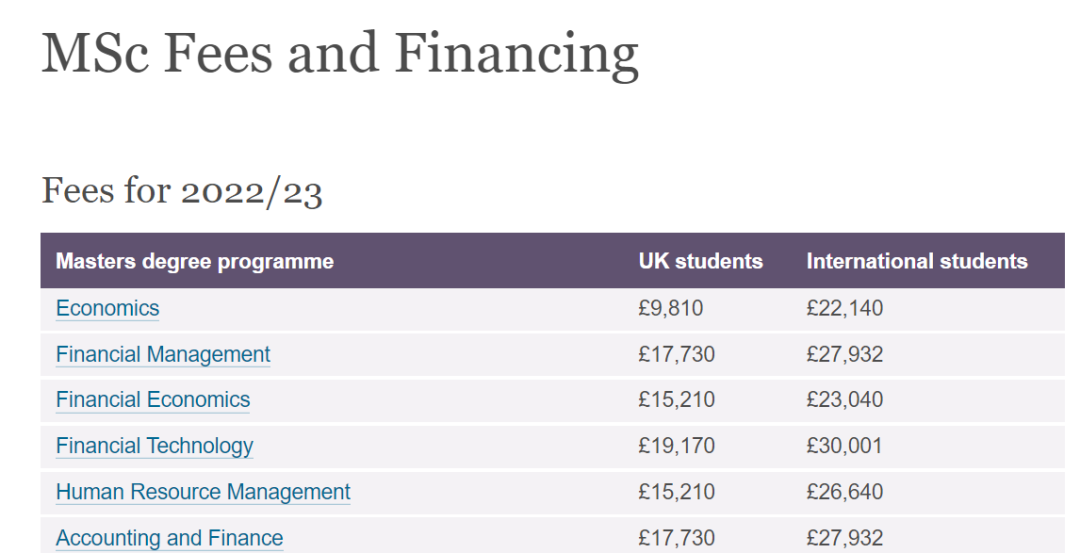The width and height of the screenshot is (1080, 553).
Task: Select the £22,140 international fee for Economics
Action: pyautogui.click(x=844, y=308)
